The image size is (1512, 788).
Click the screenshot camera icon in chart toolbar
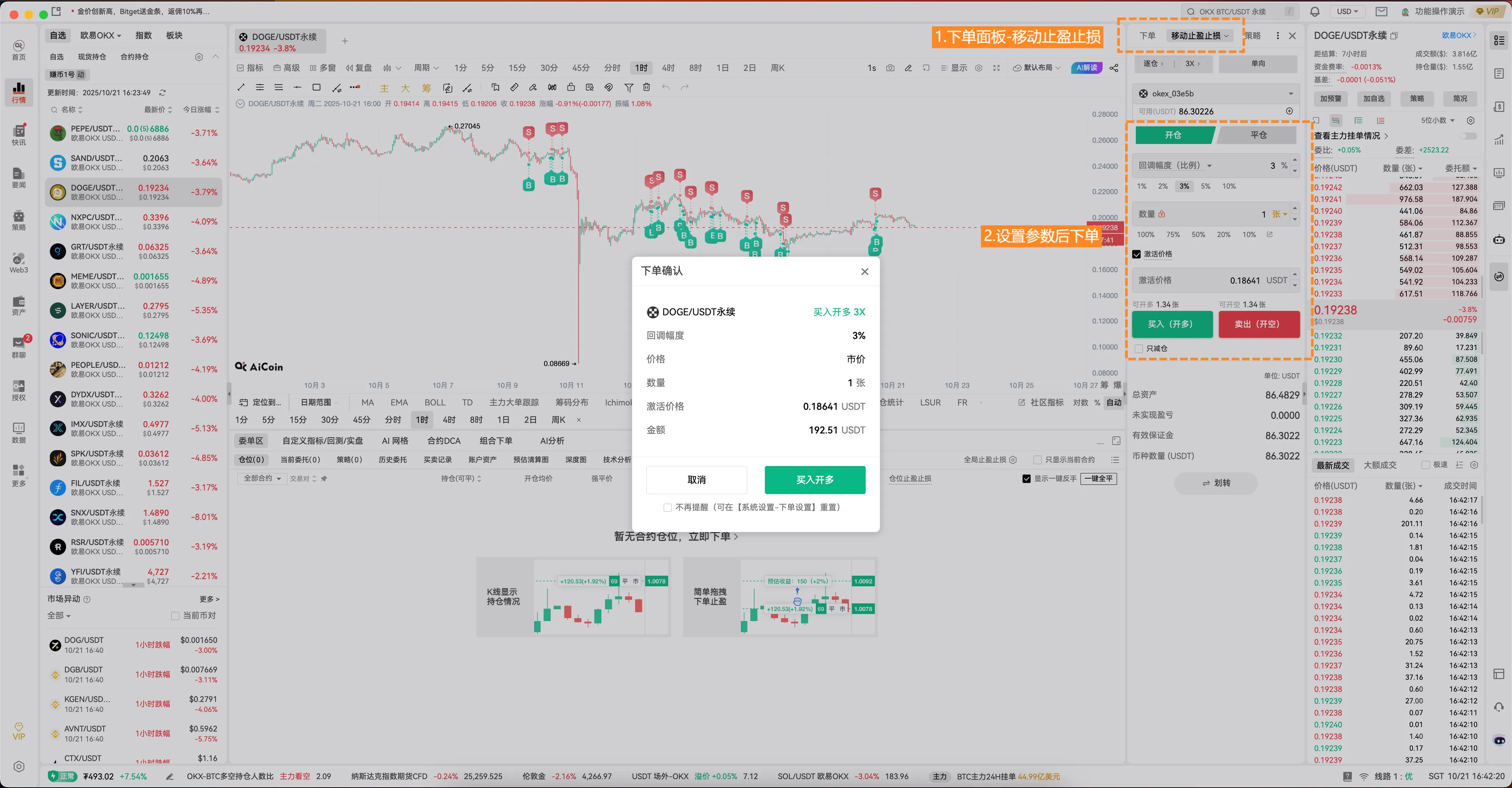(x=890, y=68)
